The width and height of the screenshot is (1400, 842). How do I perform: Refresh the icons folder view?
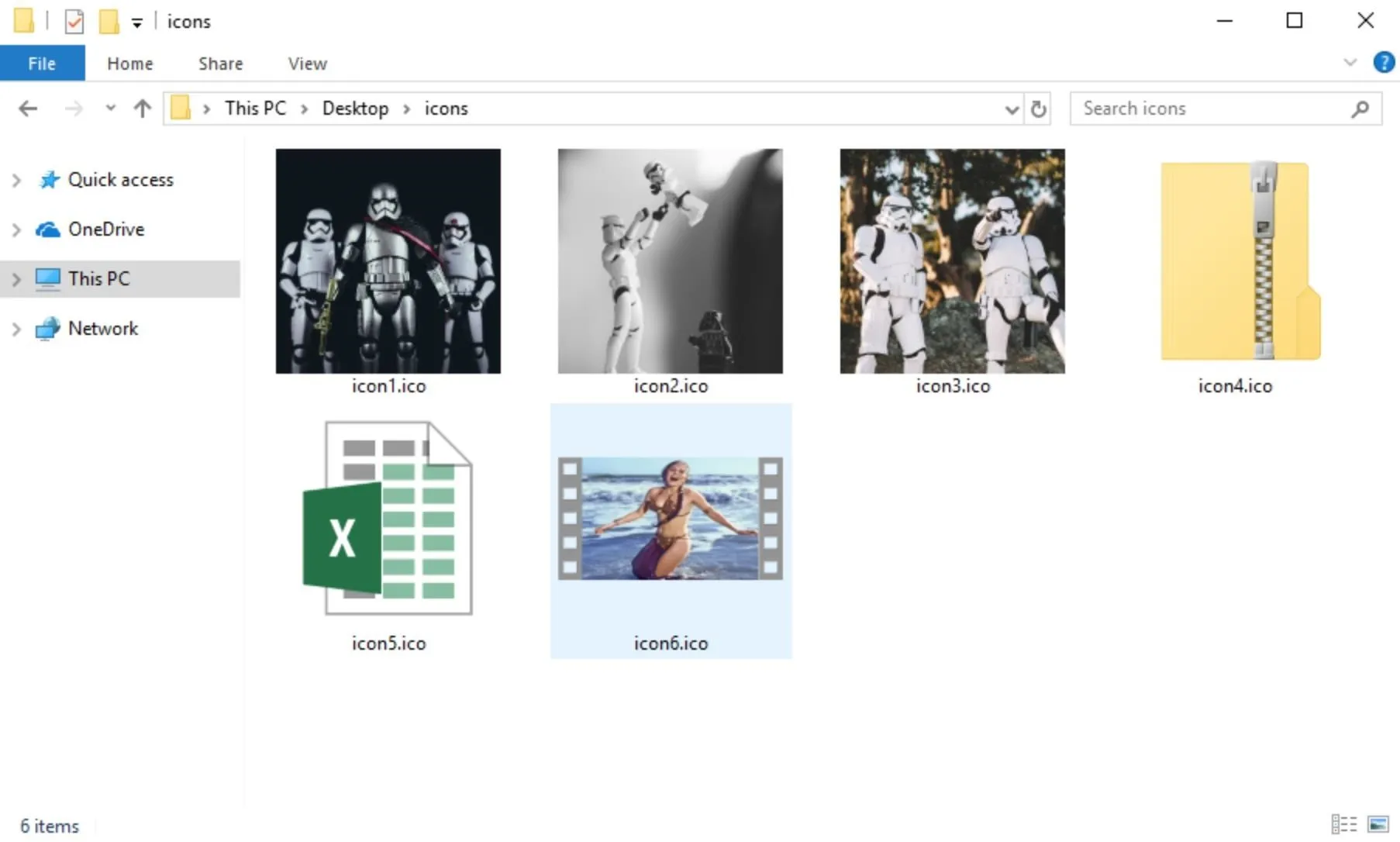click(1039, 109)
